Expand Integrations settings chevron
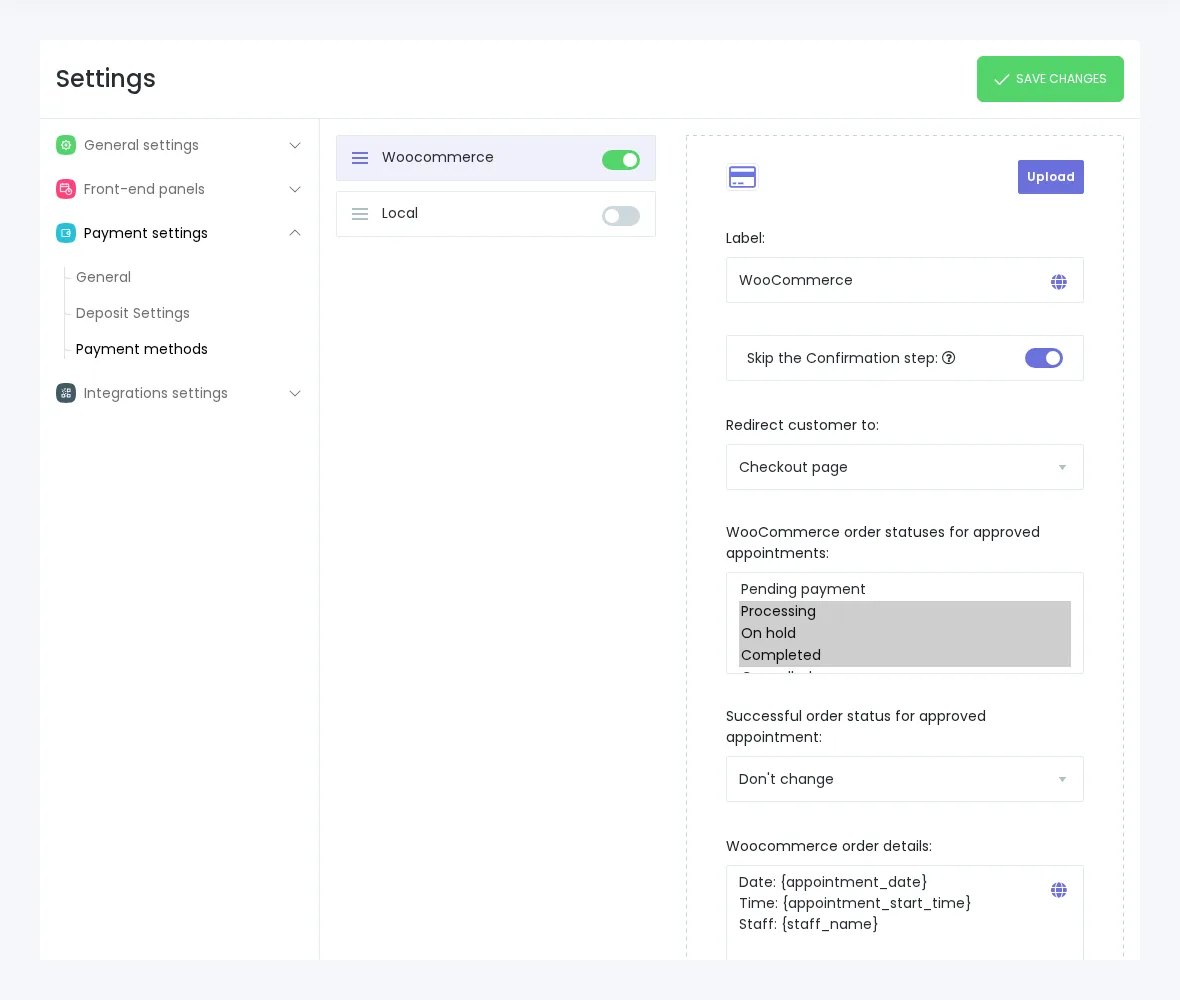Image resolution: width=1180 pixels, height=1000 pixels. tap(295, 393)
